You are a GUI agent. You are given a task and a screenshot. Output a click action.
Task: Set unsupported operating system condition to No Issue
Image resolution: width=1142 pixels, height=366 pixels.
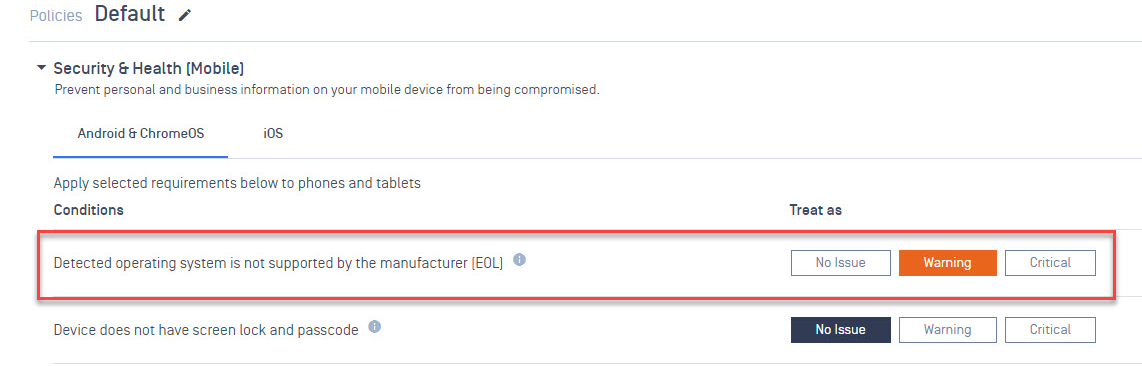click(x=840, y=263)
